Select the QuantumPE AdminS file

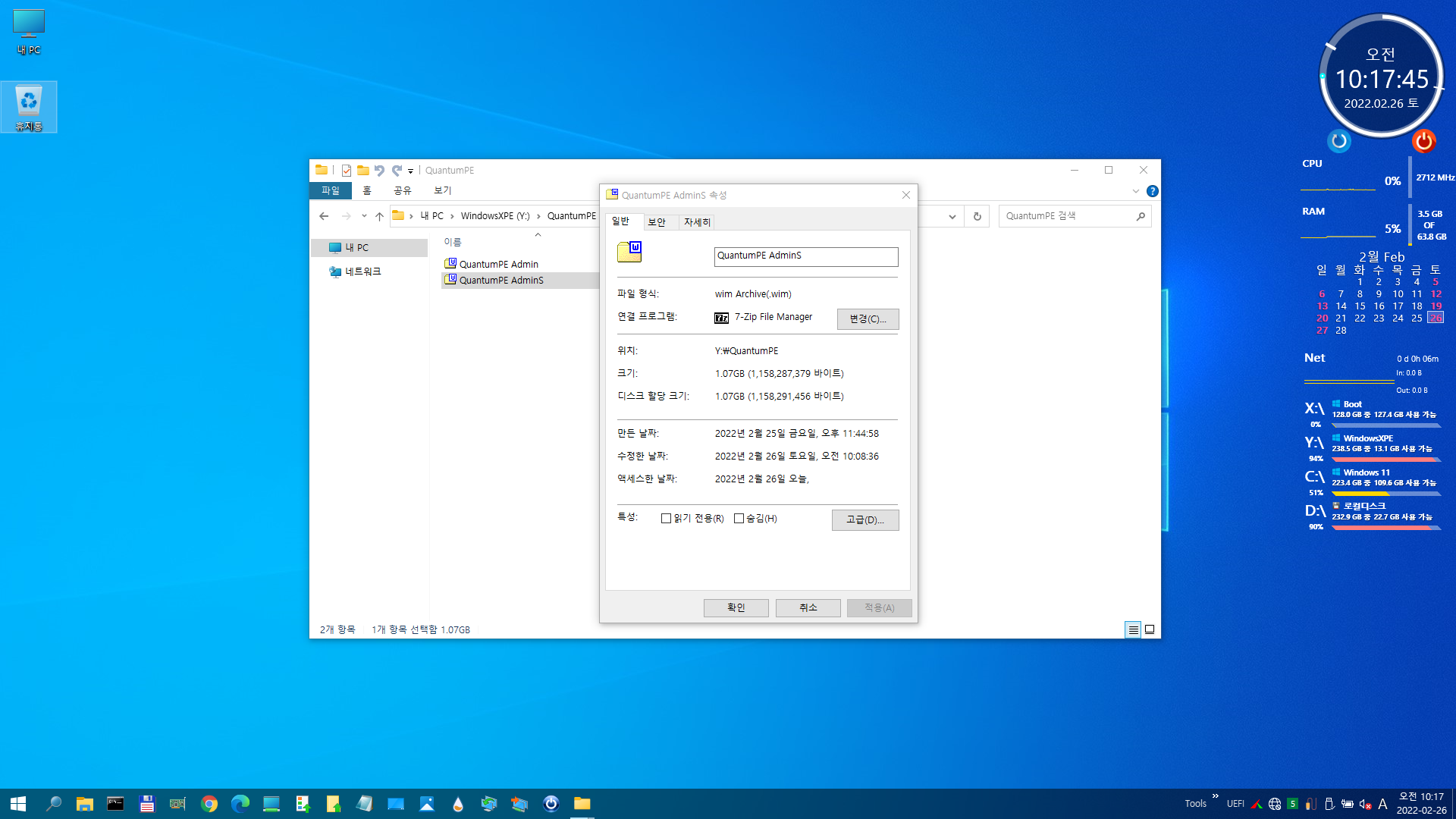[x=494, y=280]
